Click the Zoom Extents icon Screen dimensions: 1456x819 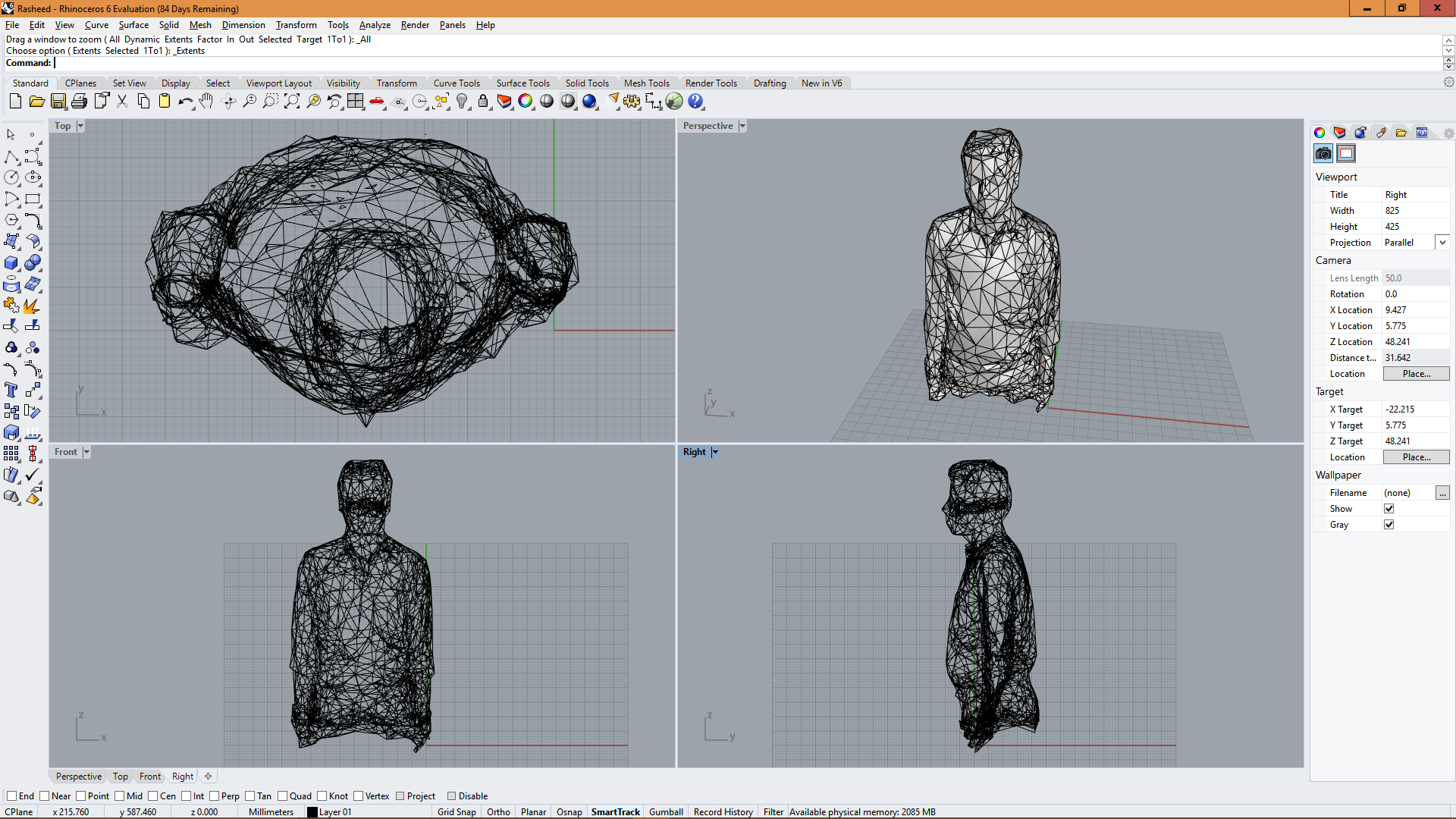click(x=292, y=102)
